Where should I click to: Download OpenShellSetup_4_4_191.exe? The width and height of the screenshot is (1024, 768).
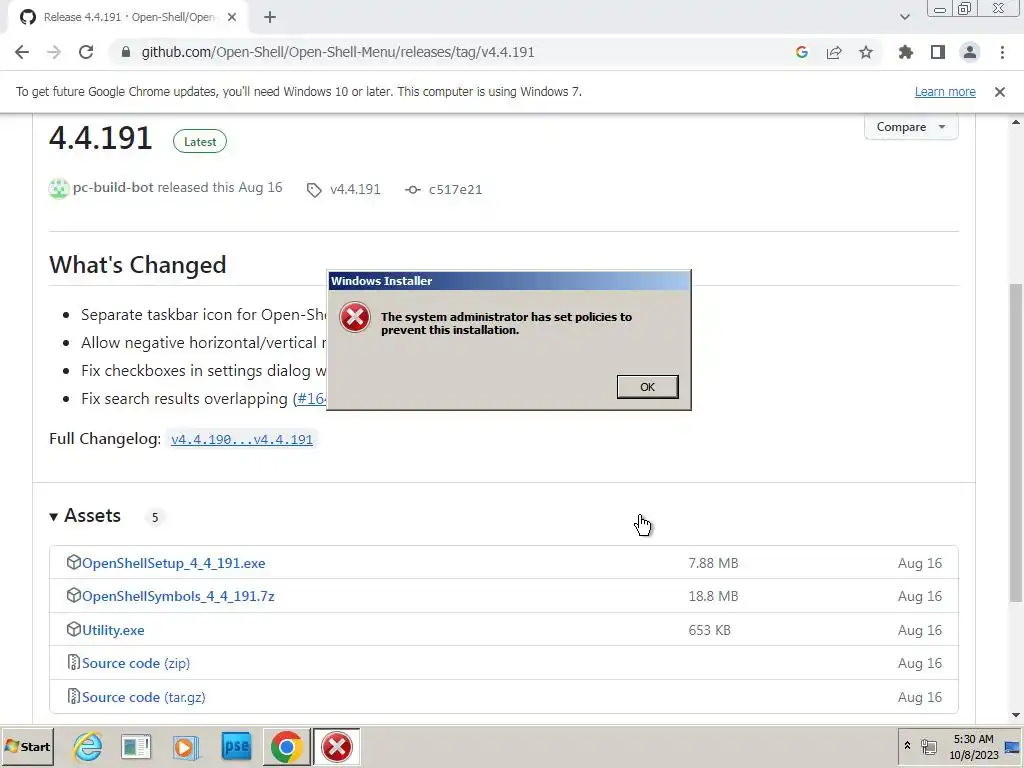[x=174, y=563]
